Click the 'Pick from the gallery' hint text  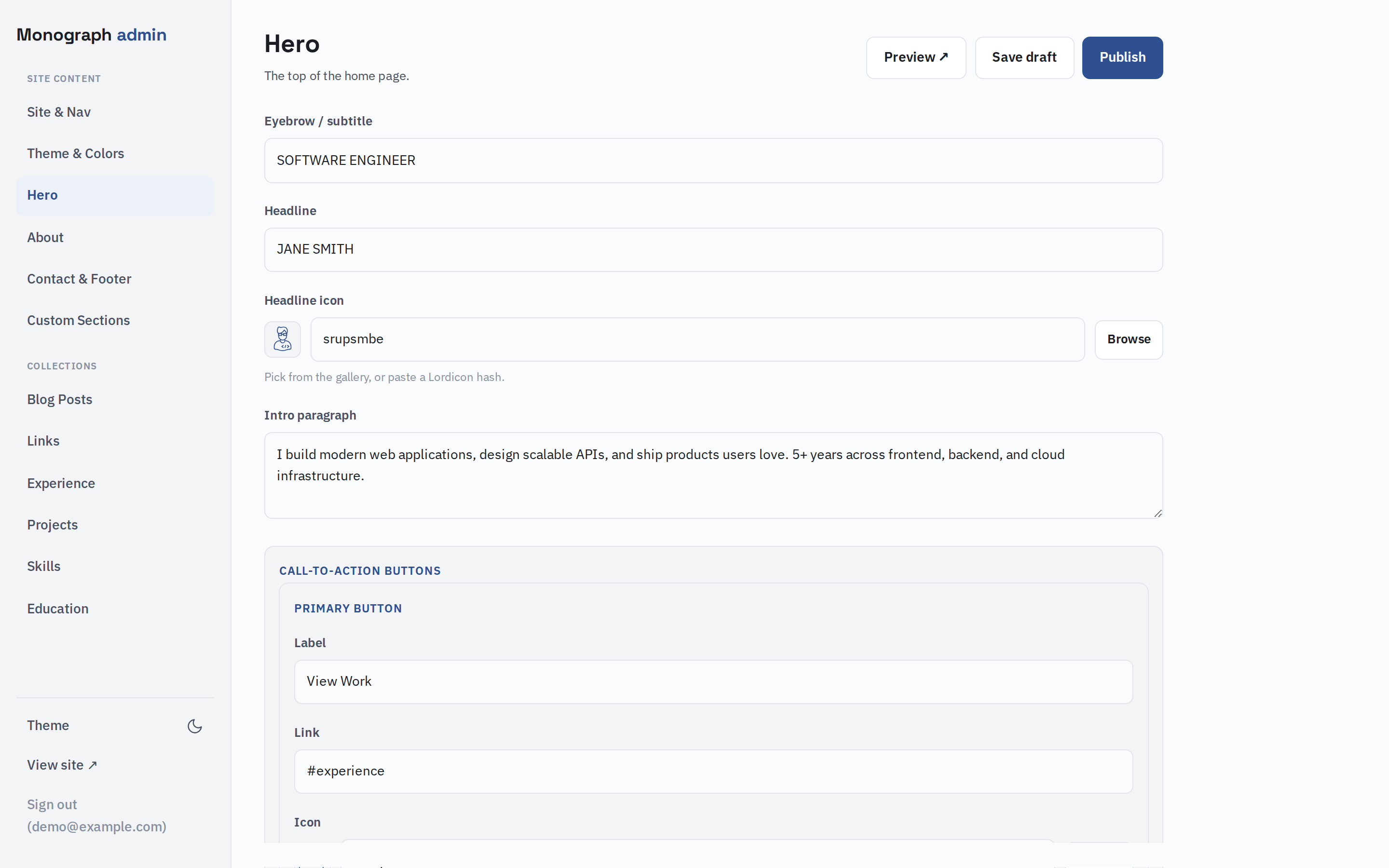[x=384, y=377]
